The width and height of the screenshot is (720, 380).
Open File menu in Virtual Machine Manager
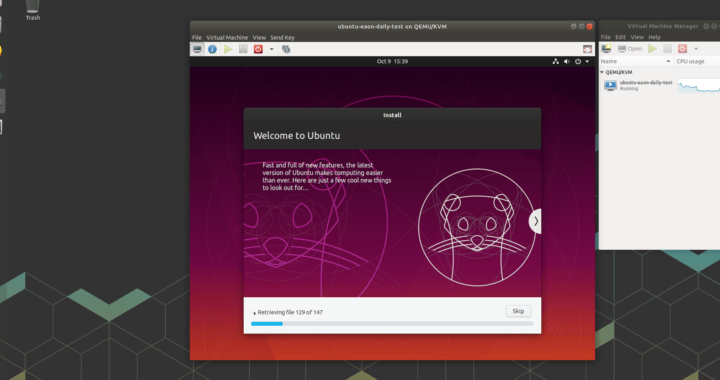click(x=606, y=37)
